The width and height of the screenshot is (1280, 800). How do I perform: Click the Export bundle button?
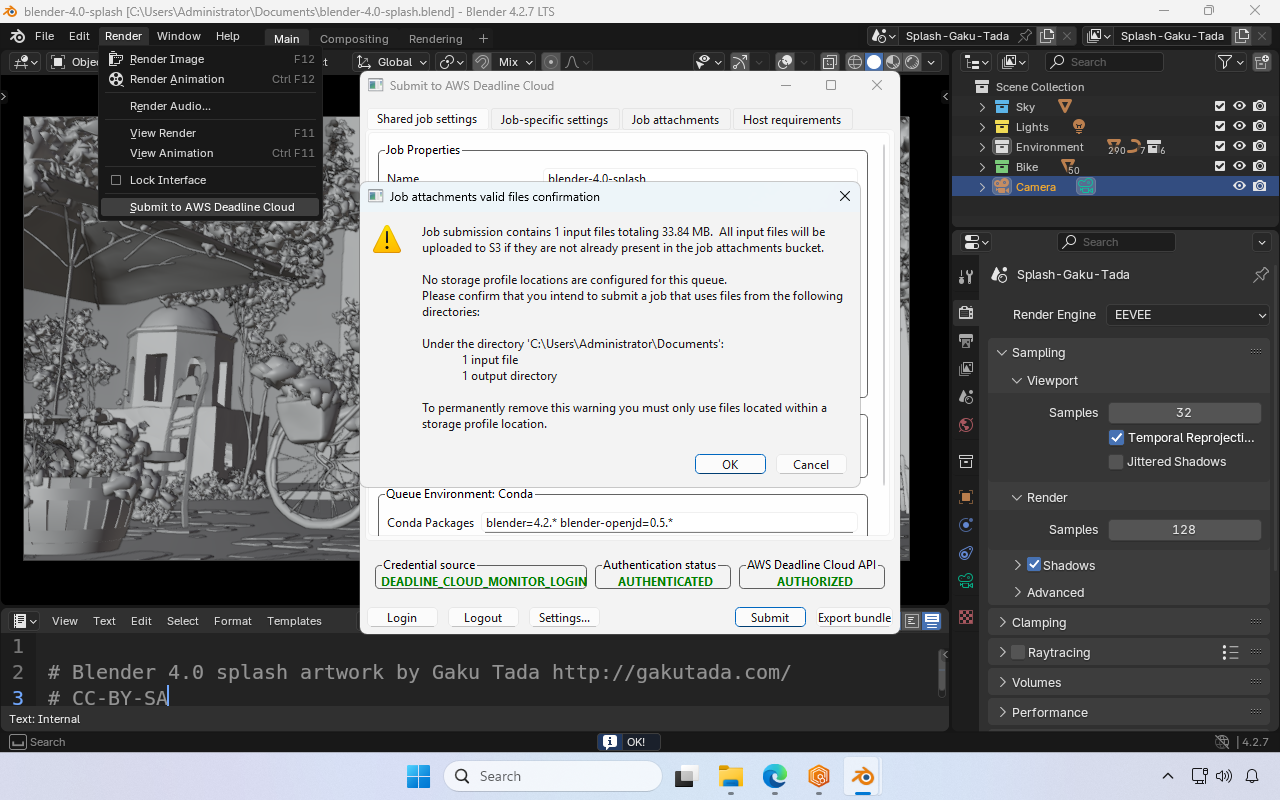[x=854, y=617]
